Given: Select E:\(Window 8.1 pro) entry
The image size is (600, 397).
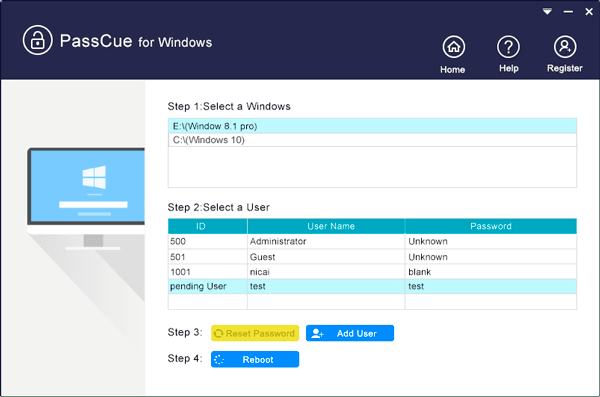Looking at the screenshot, I should (x=372, y=126).
